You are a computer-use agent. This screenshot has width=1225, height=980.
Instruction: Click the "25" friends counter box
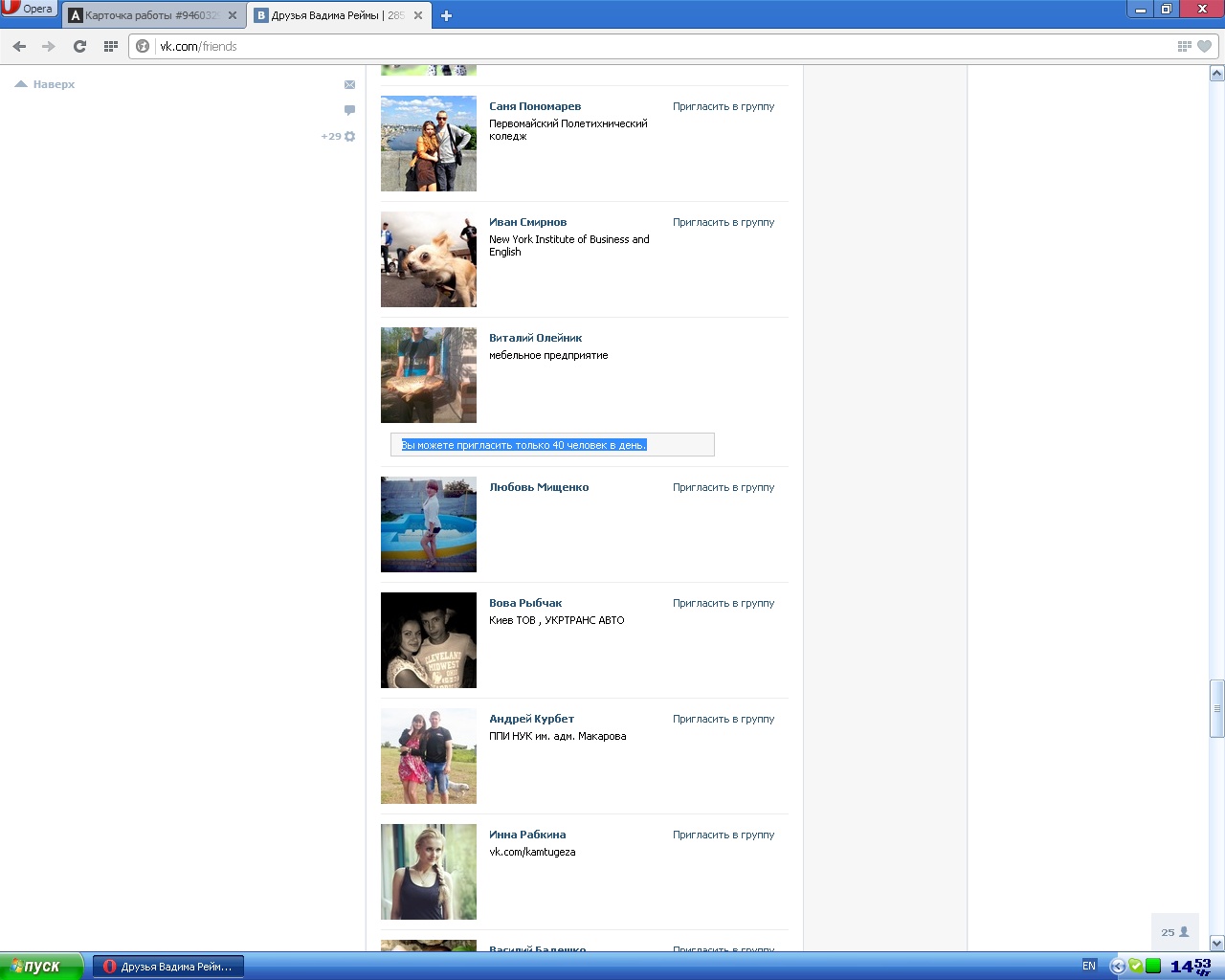1175,932
